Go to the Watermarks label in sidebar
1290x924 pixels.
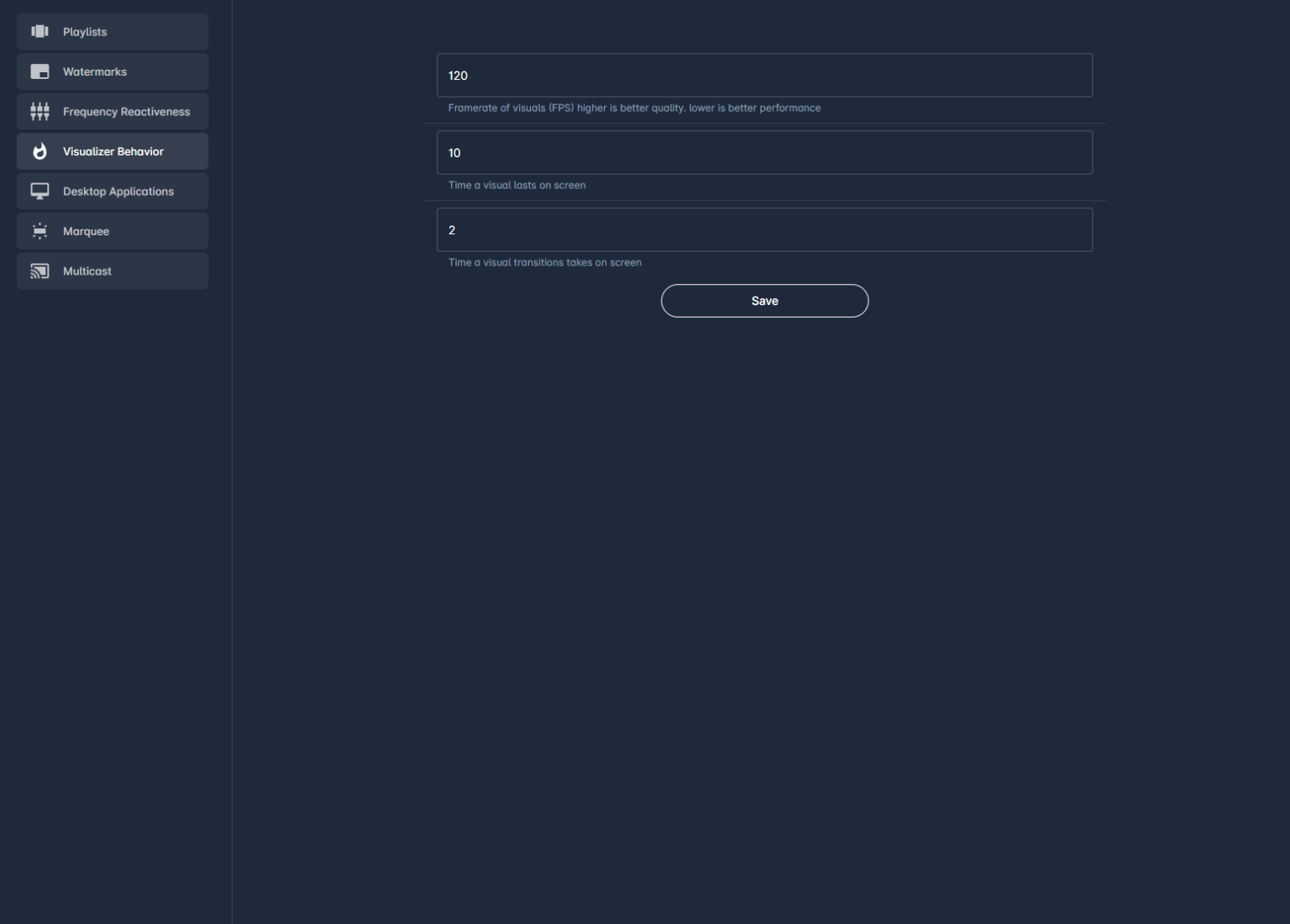(x=95, y=72)
